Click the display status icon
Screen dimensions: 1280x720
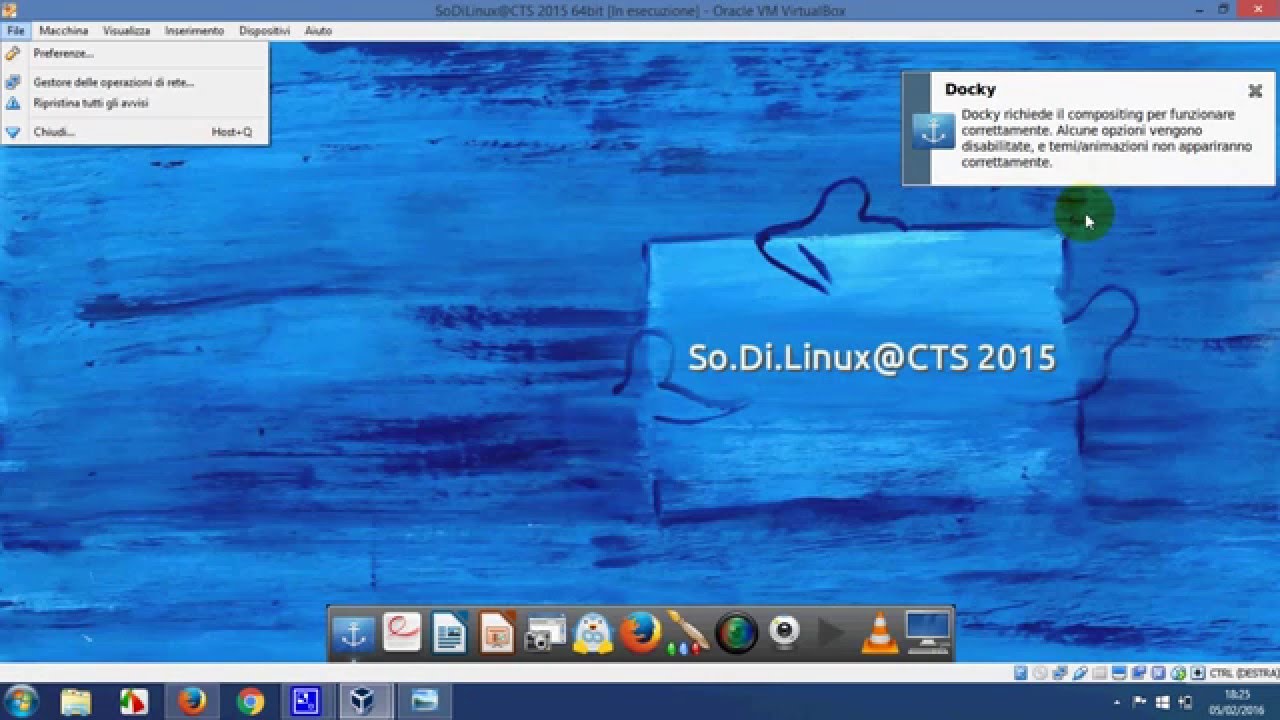(x=1119, y=673)
